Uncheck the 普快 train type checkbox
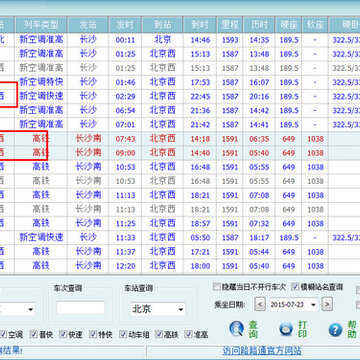Image resolution: width=360 pixels, height=360 pixels. click(34, 334)
